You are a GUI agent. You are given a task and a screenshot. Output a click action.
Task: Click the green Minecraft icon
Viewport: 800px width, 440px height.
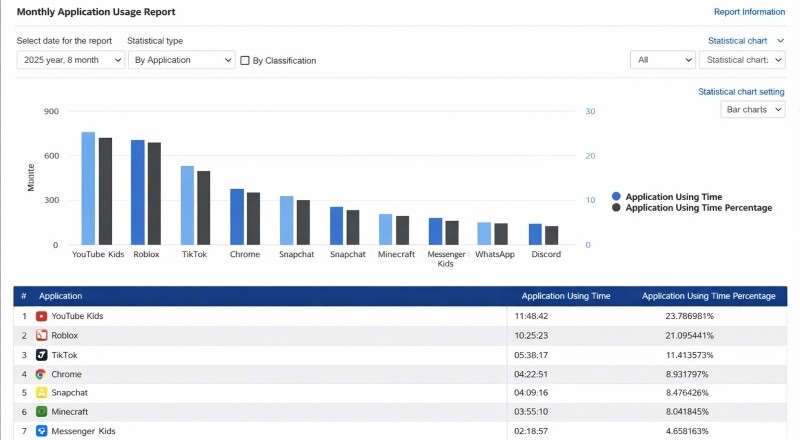pyautogui.click(x=41, y=411)
